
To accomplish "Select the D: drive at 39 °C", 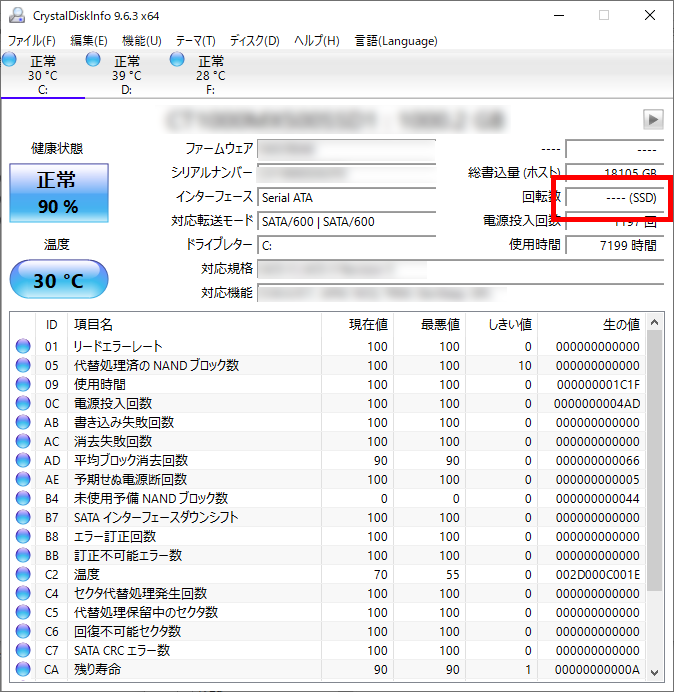I will click(127, 75).
